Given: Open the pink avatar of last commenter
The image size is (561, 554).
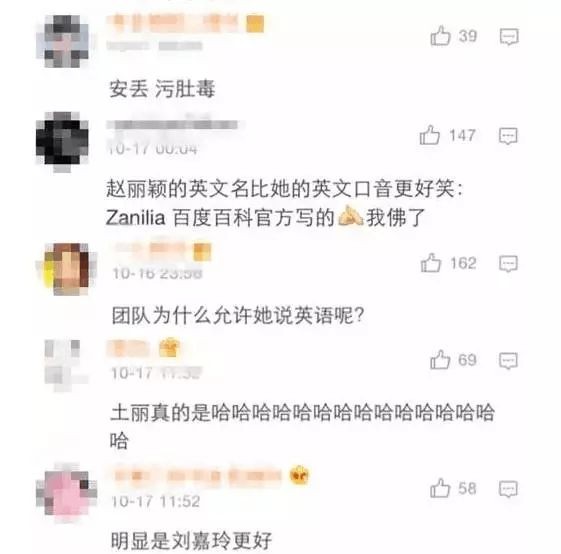Looking at the screenshot, I should click(67, 493).
